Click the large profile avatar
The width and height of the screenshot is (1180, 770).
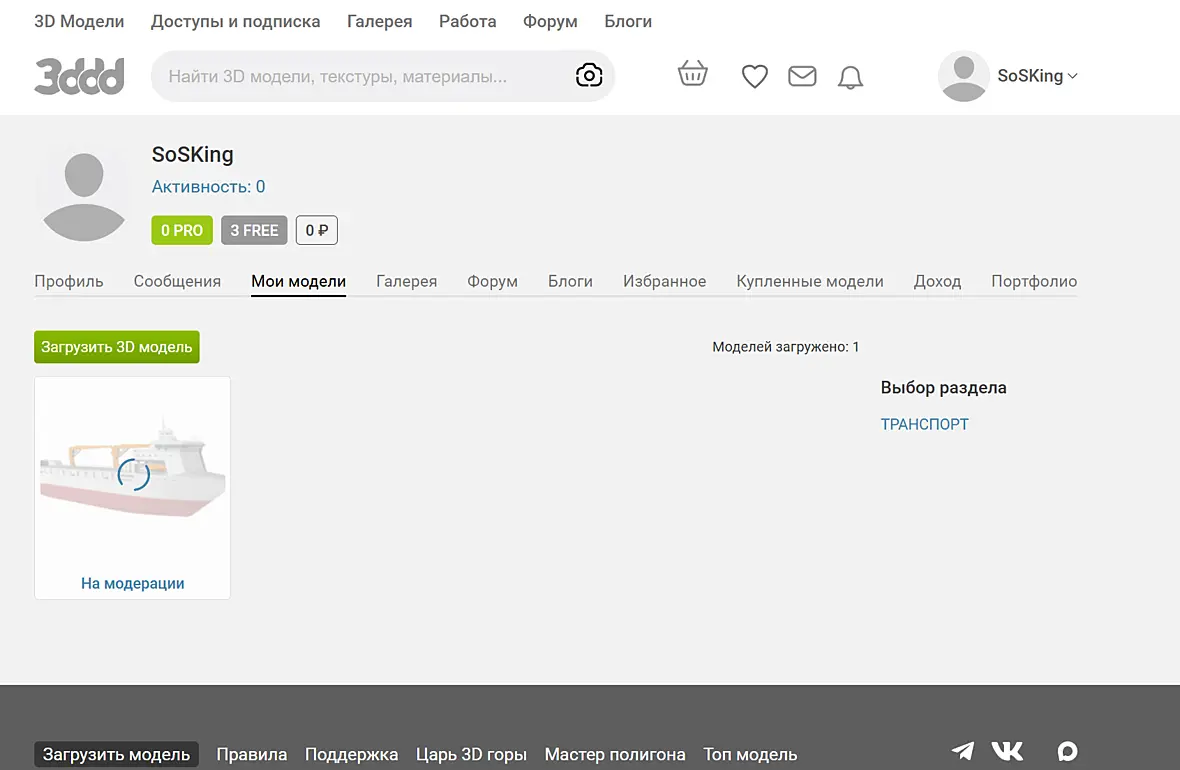84,197
